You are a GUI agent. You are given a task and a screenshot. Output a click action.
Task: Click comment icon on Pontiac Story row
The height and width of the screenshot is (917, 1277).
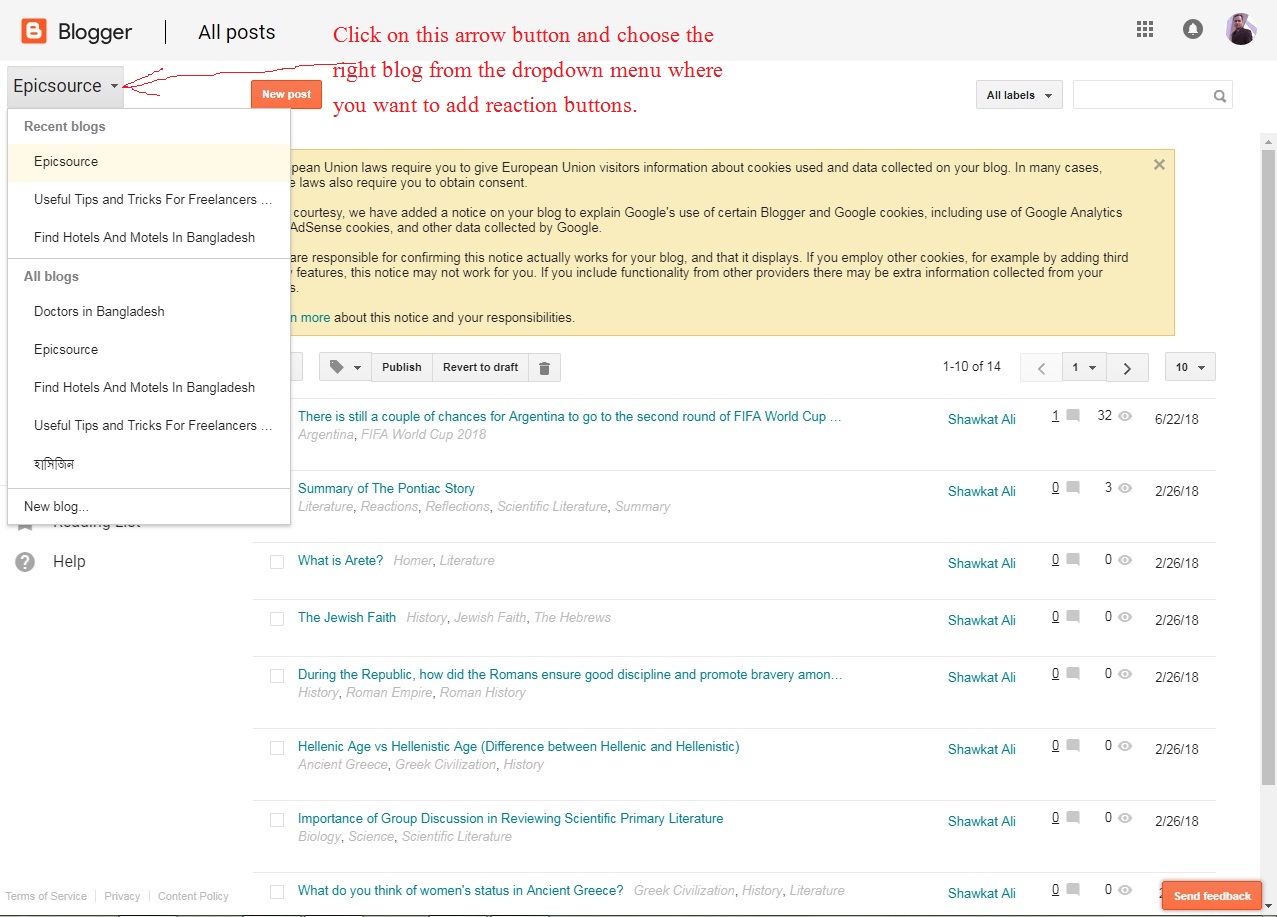pos(1073,488)
